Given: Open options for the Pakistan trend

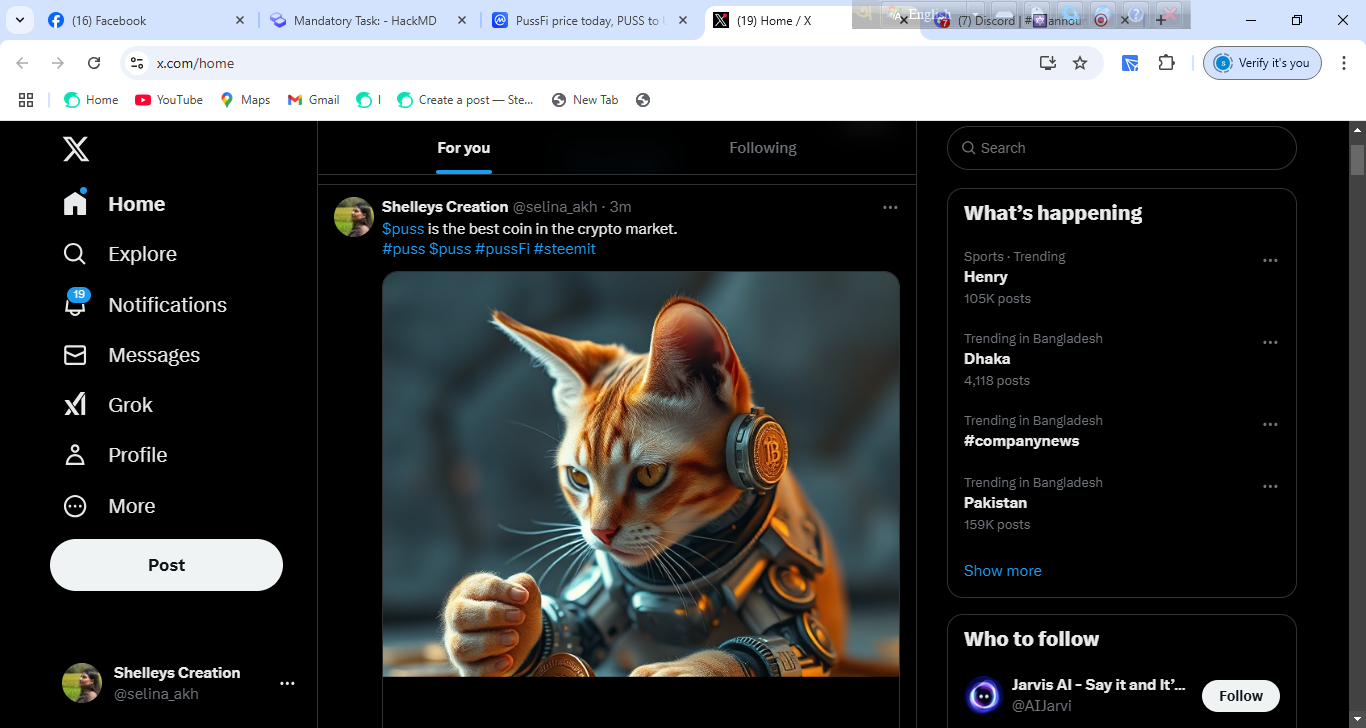Looking at the screenshot, I should 1270,486.
